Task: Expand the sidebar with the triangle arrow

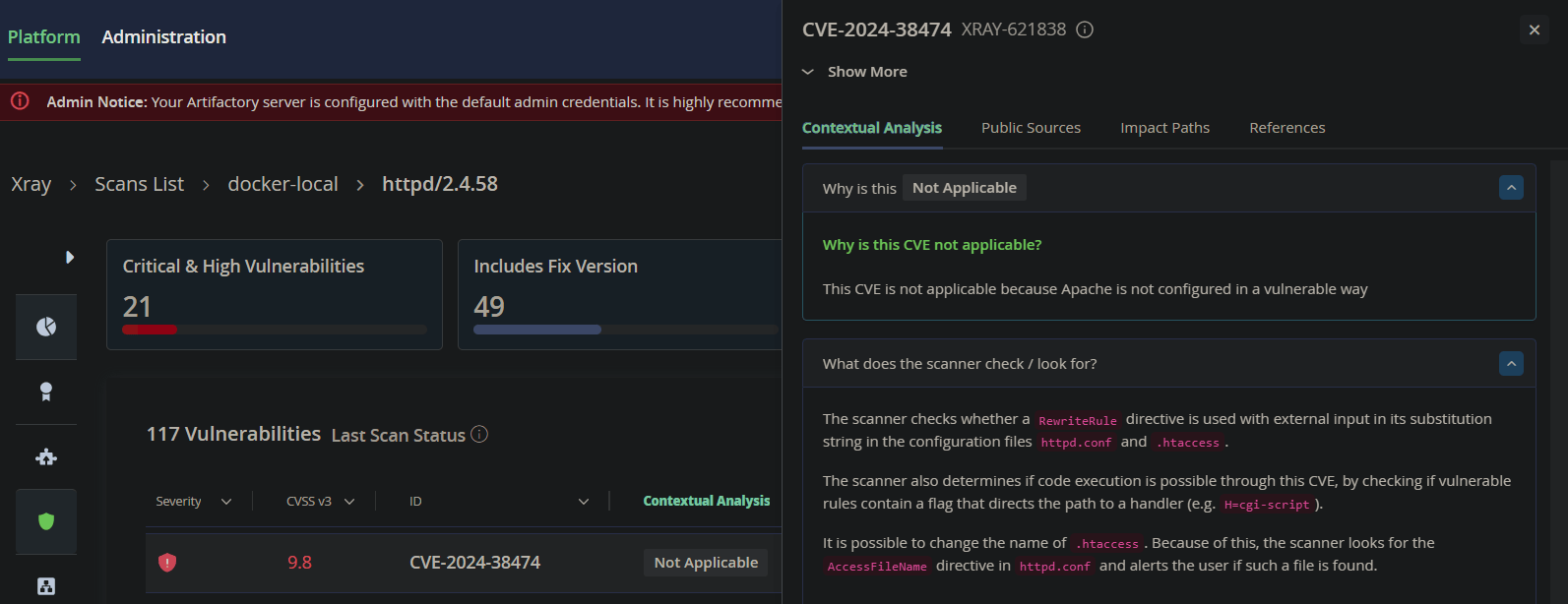Action: (69, 257)
